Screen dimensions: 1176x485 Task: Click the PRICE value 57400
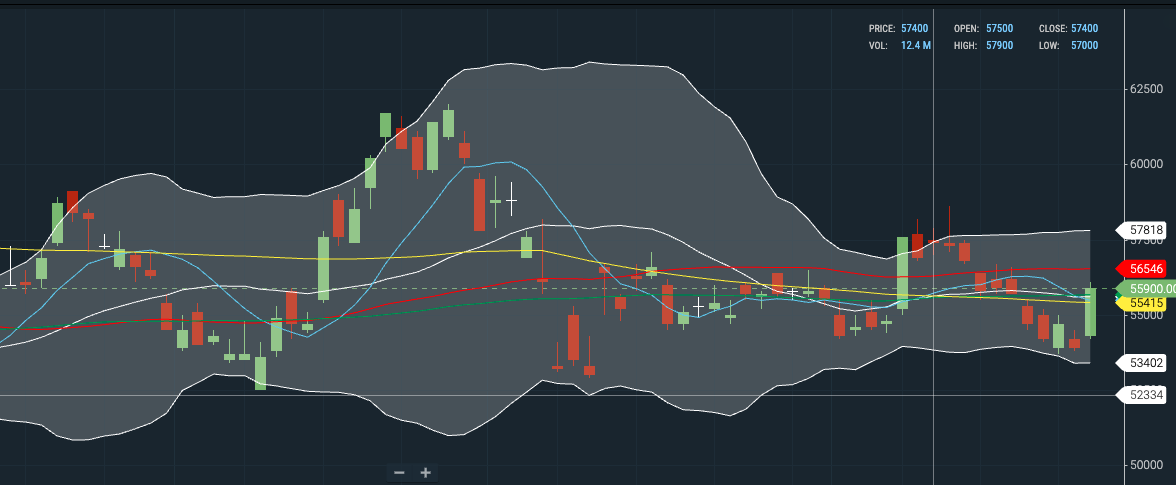click(x=914, y=29)
